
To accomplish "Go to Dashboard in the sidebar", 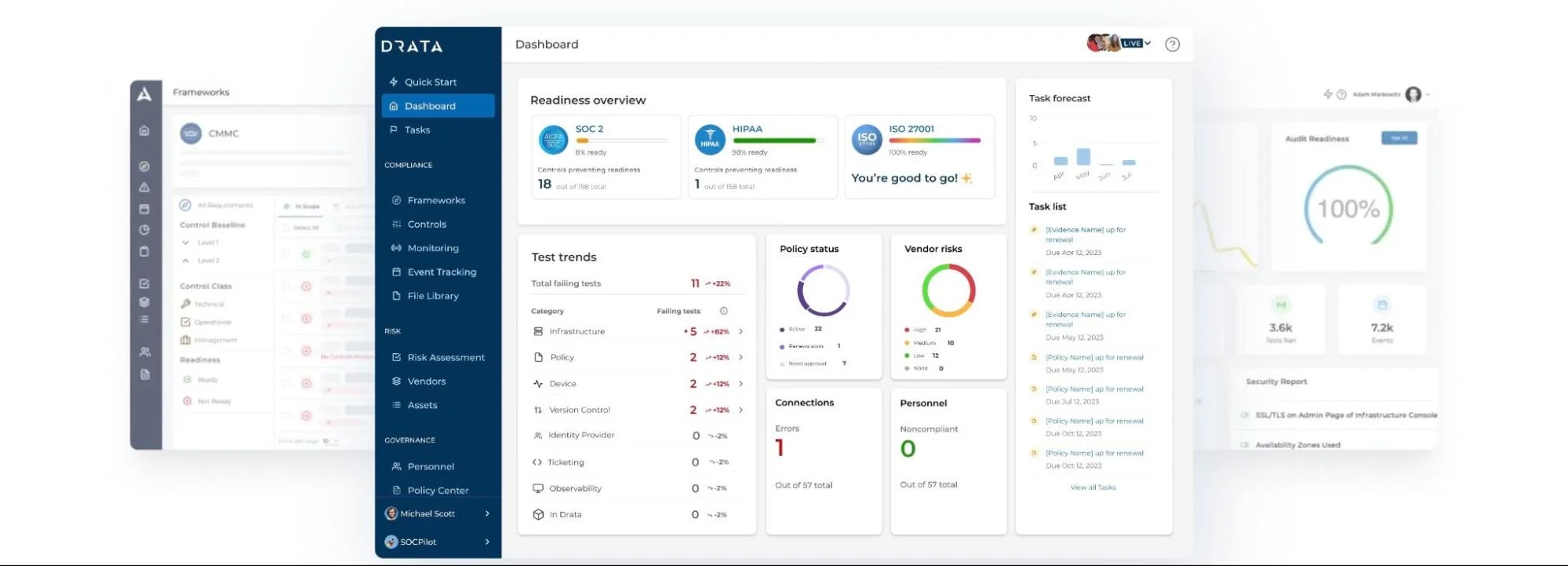I will pos(438,106).
